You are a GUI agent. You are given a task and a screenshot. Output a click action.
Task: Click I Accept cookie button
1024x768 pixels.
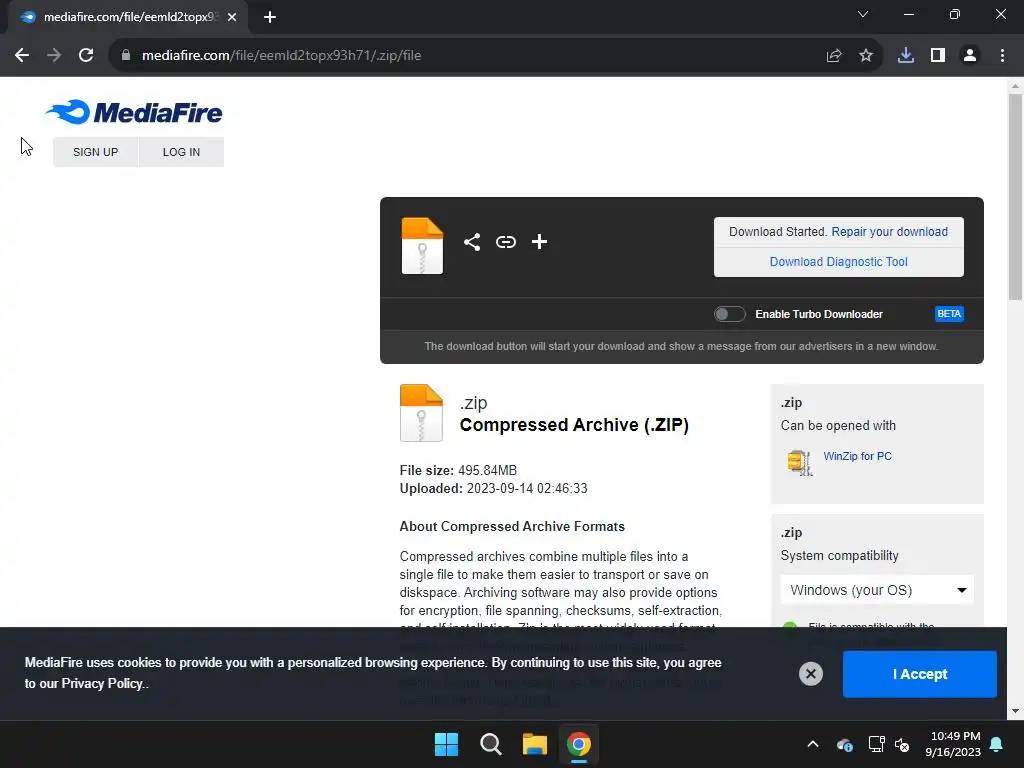[x=920, y=674]
